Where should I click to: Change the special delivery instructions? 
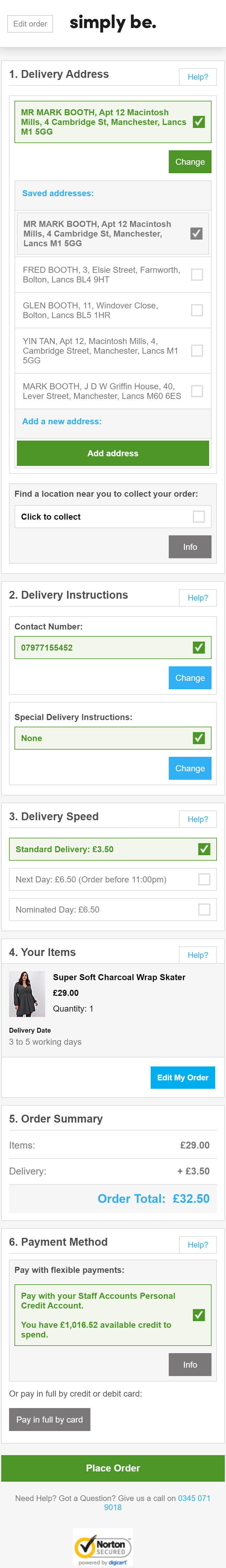point(190,769)
